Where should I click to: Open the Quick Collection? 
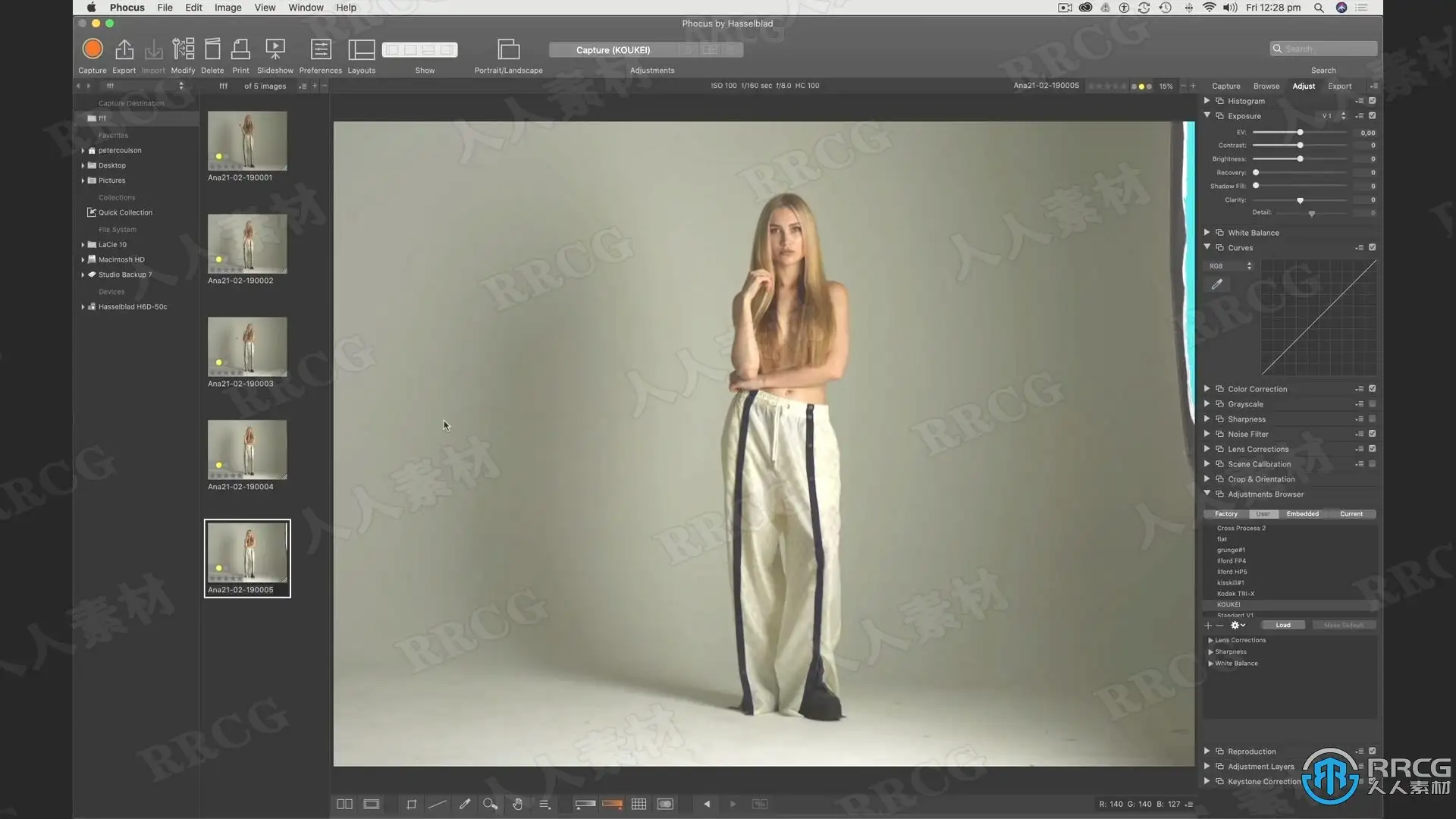(x=125, y=213)
